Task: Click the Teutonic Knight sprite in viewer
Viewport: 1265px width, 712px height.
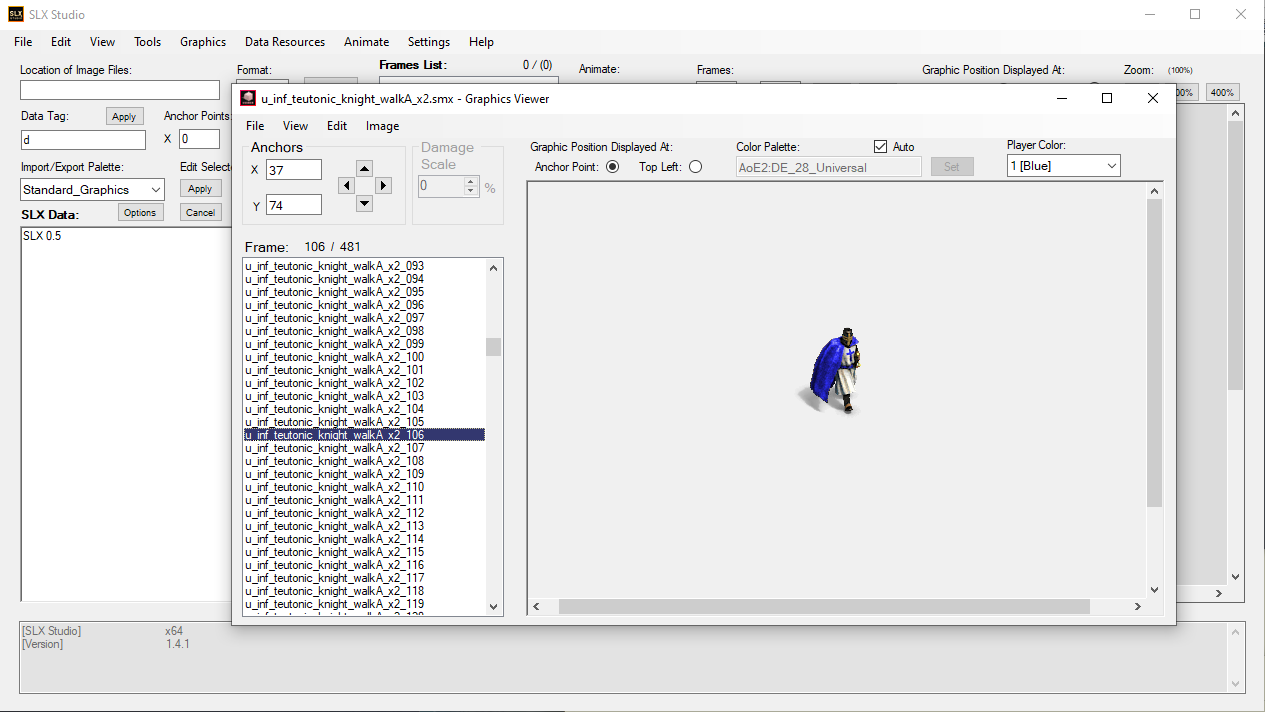Action: (x=832, y=370)
